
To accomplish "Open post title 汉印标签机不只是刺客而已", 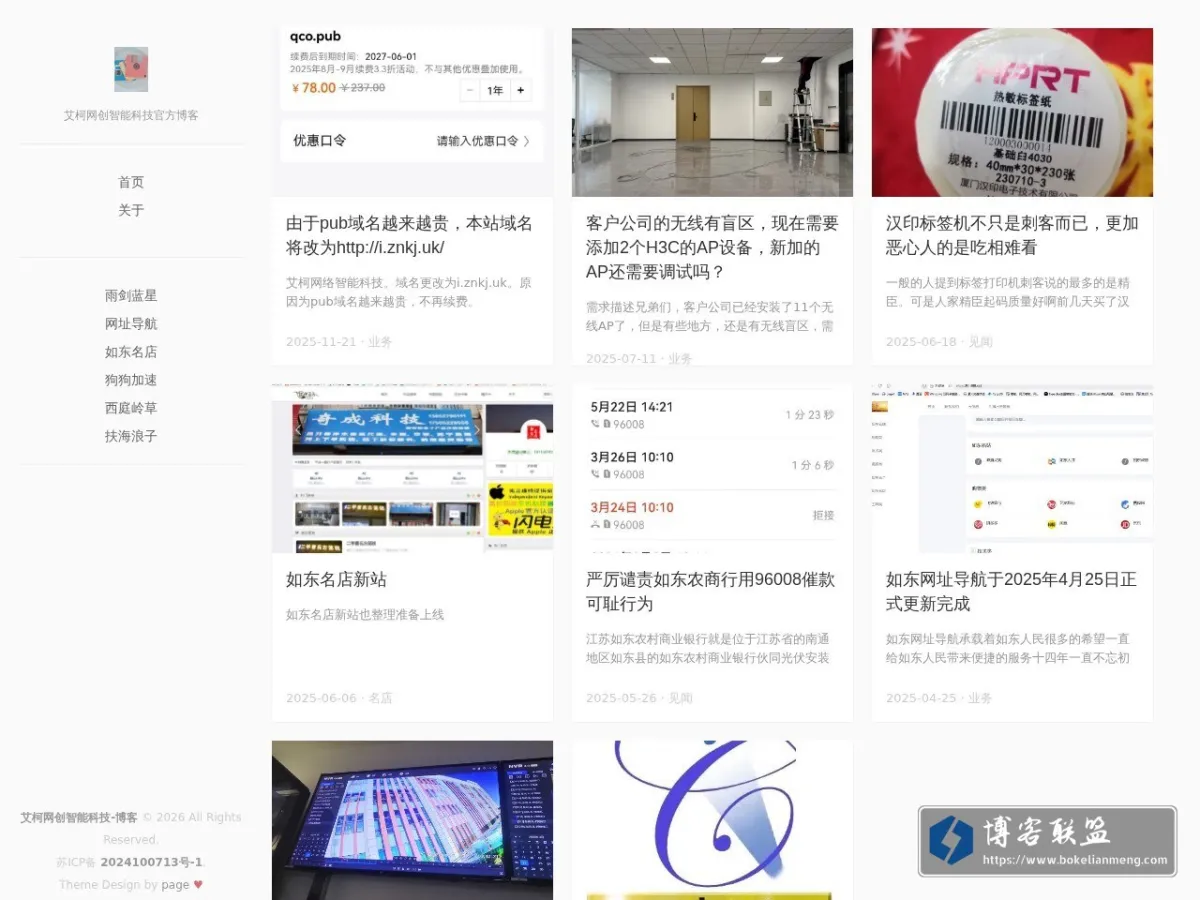I will [x=1012, y=235].
